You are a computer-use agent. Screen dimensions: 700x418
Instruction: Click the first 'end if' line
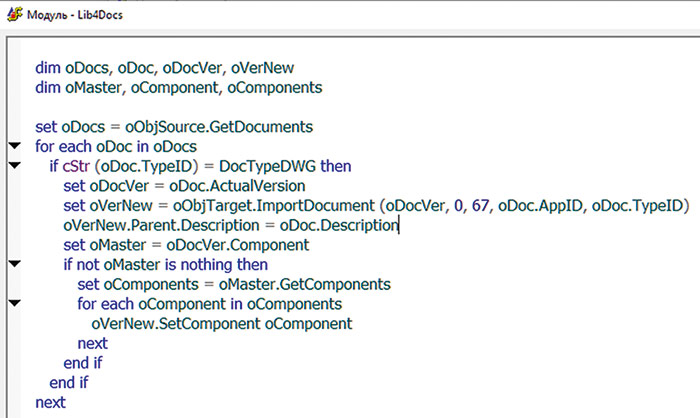pos(83,363)
